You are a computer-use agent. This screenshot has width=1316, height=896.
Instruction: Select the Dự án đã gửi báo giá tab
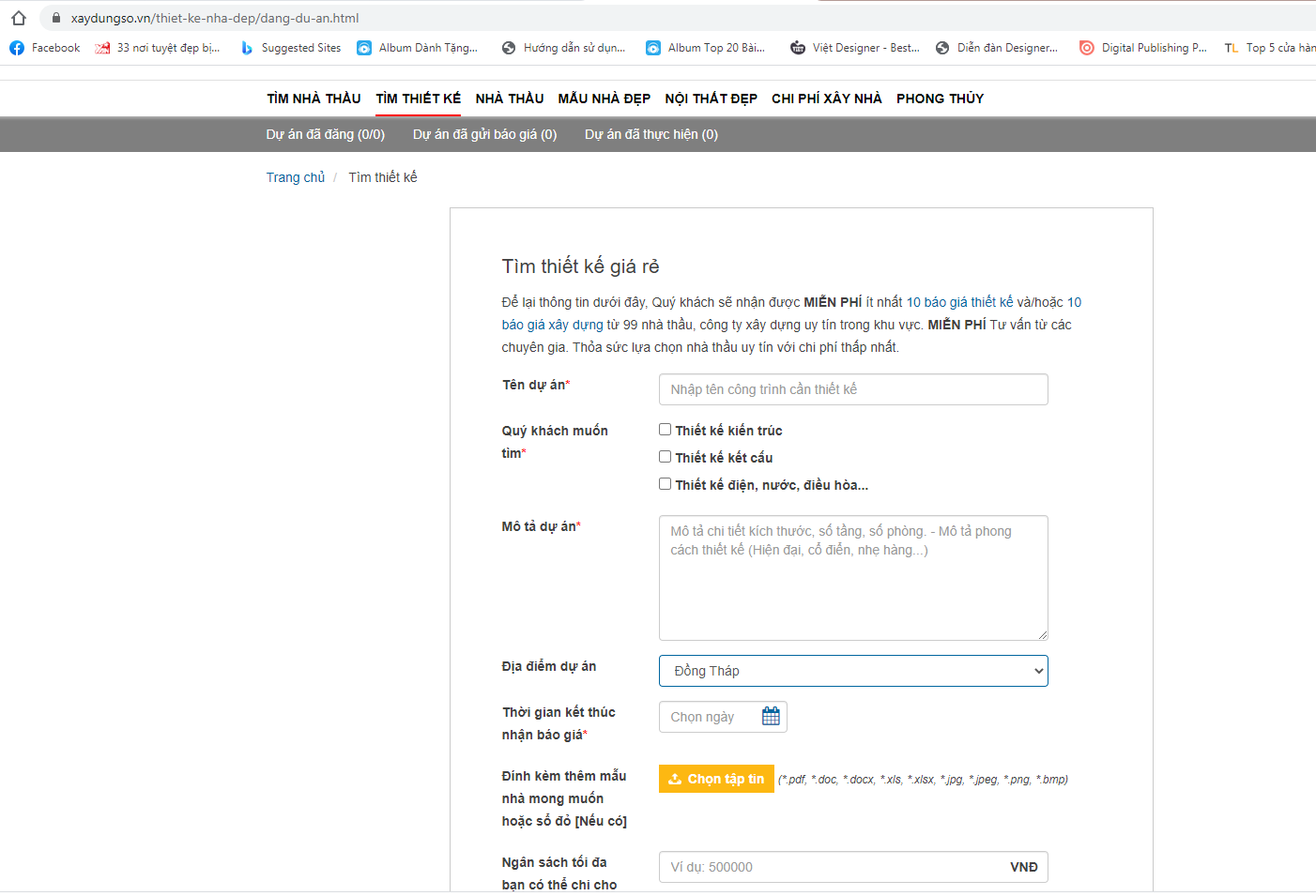click(484, 134)
